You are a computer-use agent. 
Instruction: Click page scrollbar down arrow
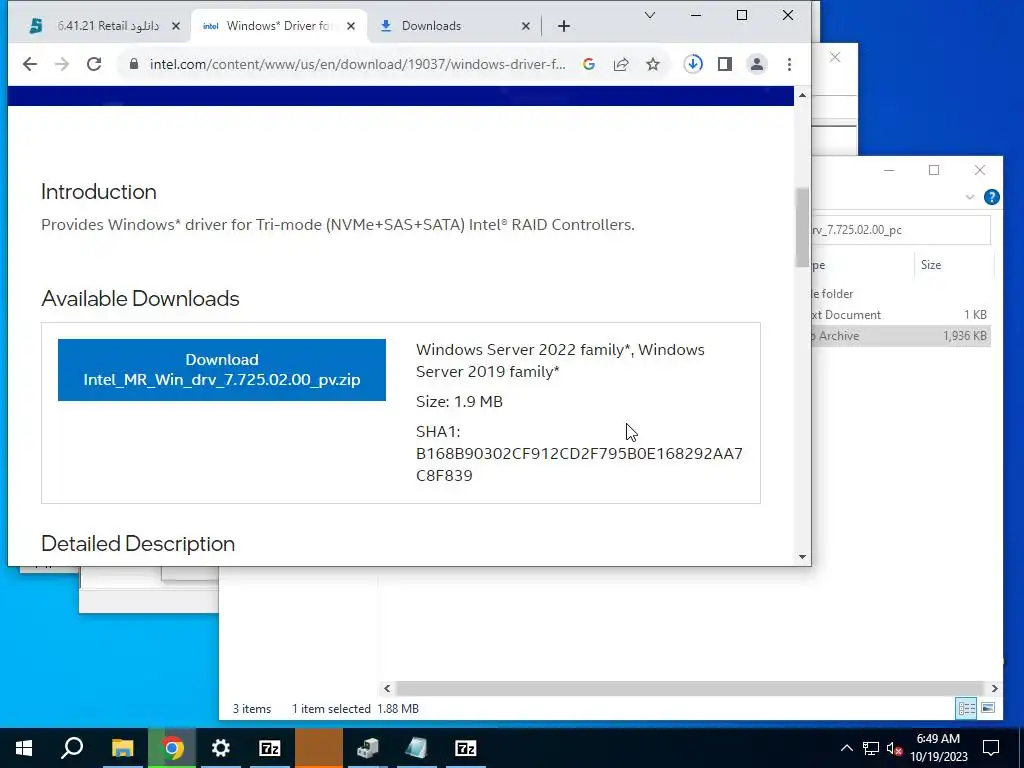coord(802,557)
